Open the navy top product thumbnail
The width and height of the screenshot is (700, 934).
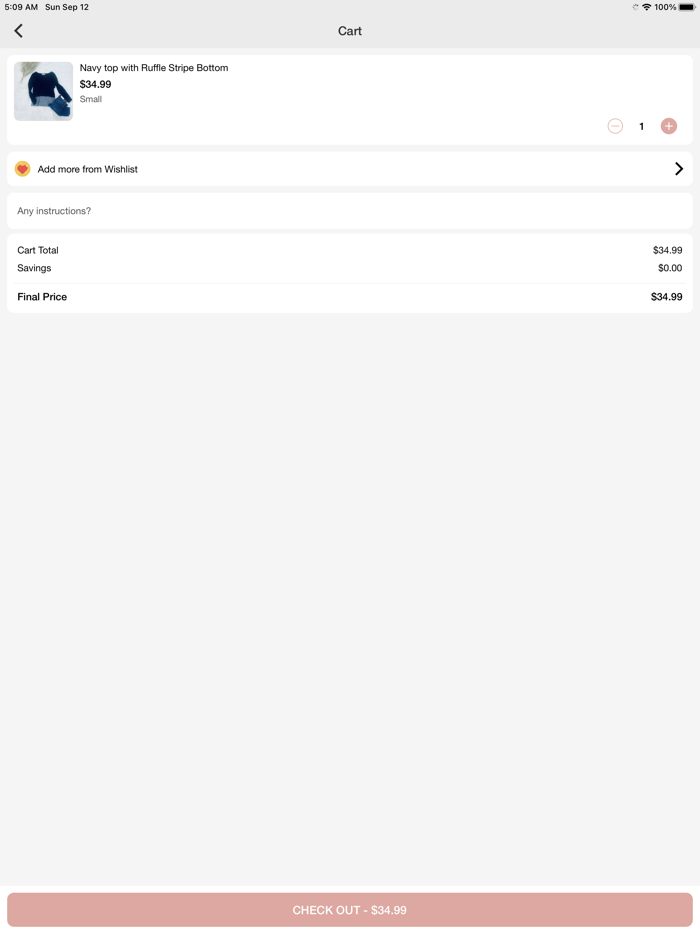coord(43,91)
